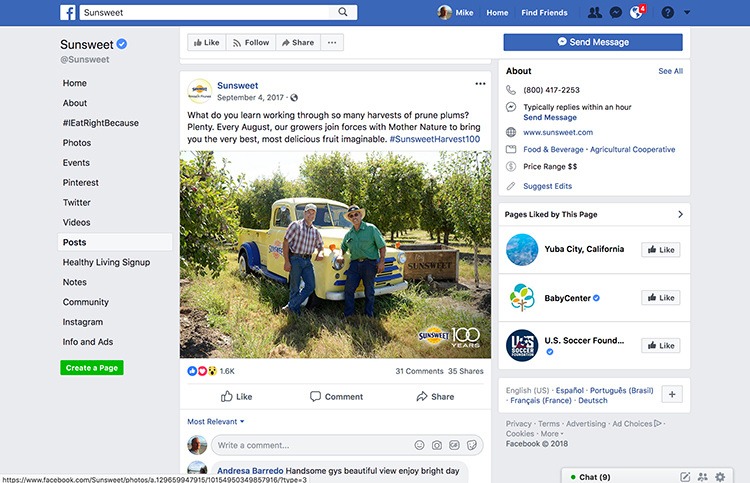
Task: Insert an emoji in the comment box
Action: pyautogui.click(x=419, y=445)
